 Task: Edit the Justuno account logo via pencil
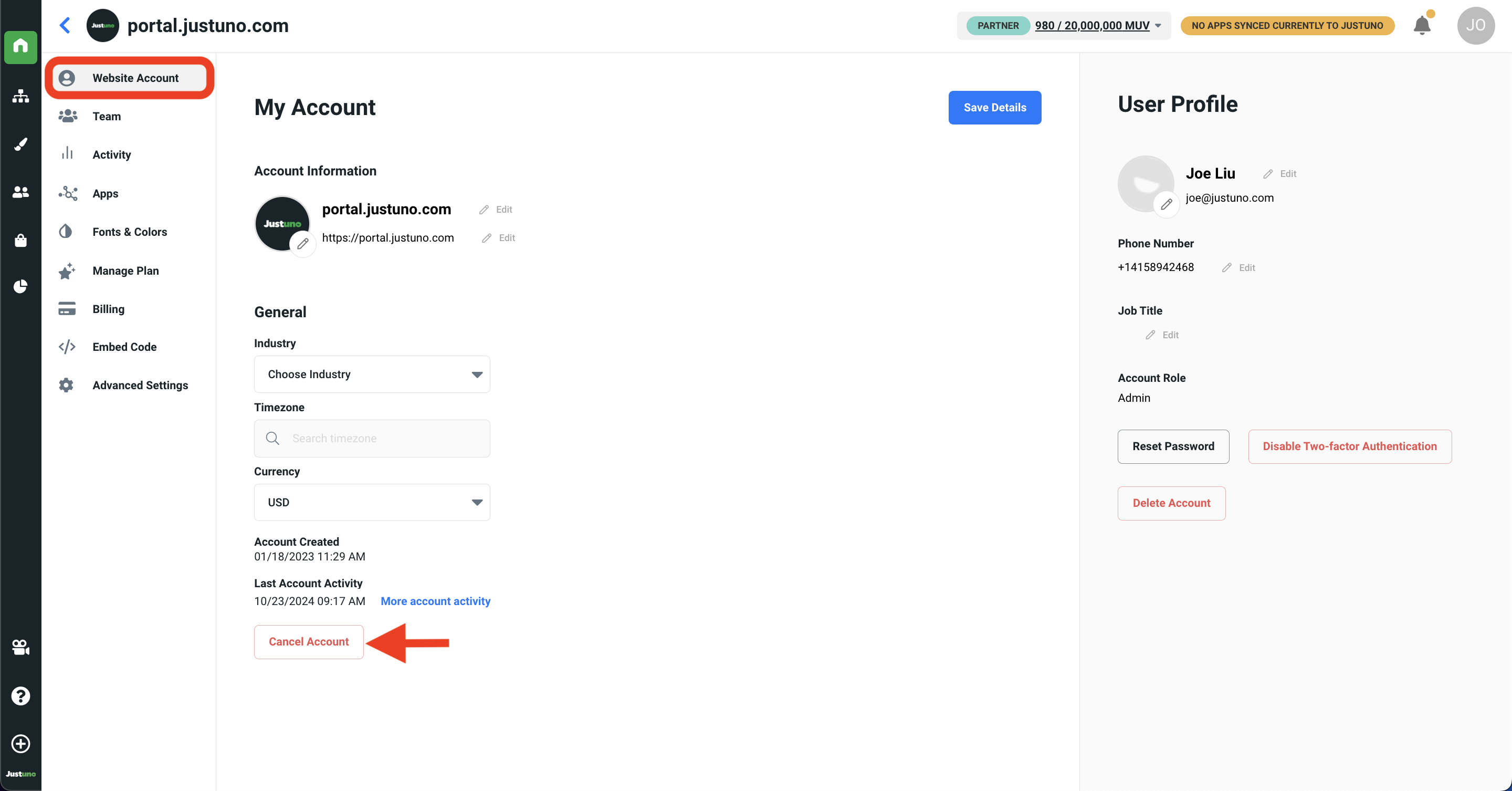click(x=303, y=243)
